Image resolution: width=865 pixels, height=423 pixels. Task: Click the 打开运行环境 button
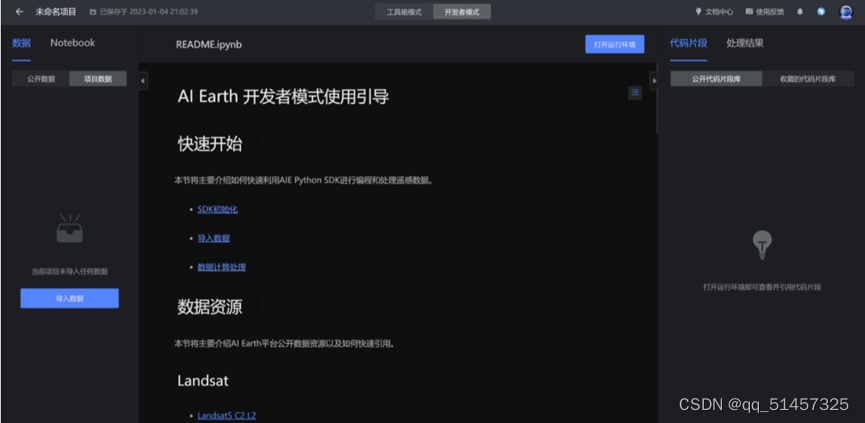615,44
